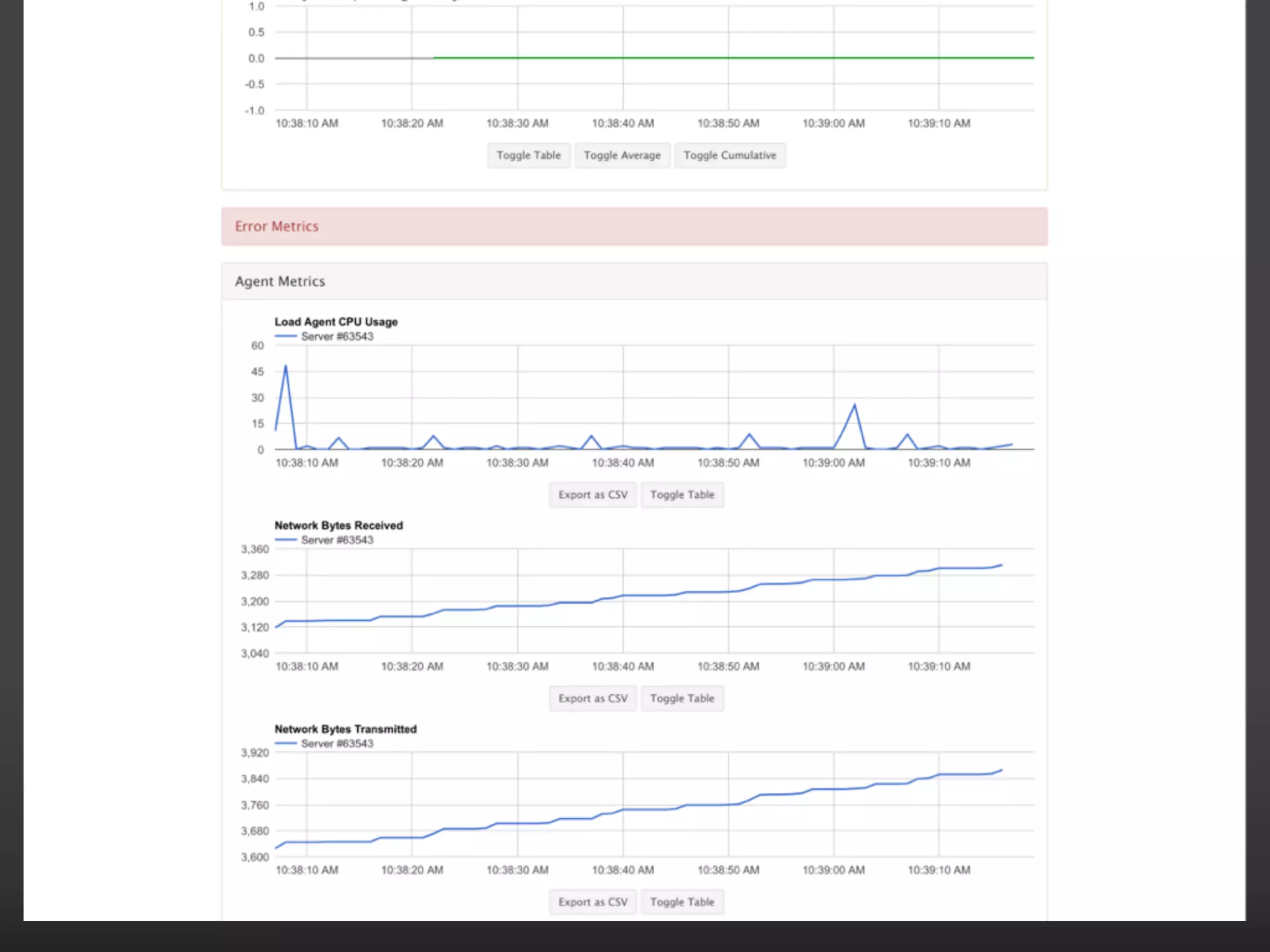Expand the Error Metrics section header
This screenshot has width=1270, height=952.
[277, 227]
